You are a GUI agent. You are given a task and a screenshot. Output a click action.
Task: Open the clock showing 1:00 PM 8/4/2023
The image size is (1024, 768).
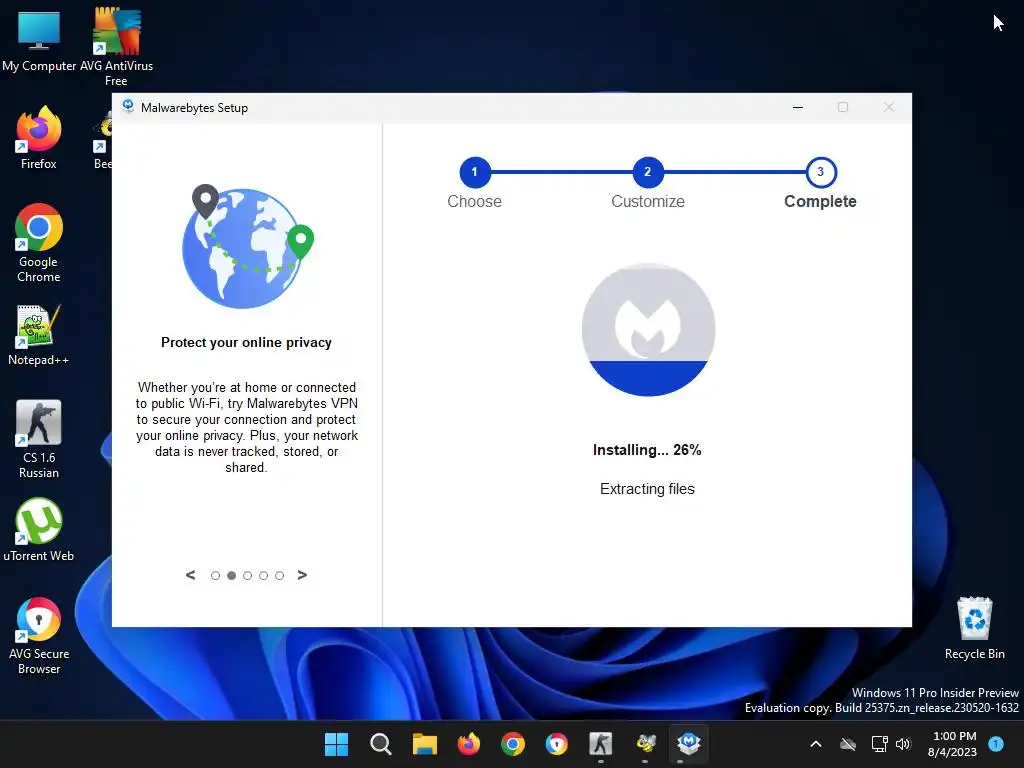pos(953,744)
